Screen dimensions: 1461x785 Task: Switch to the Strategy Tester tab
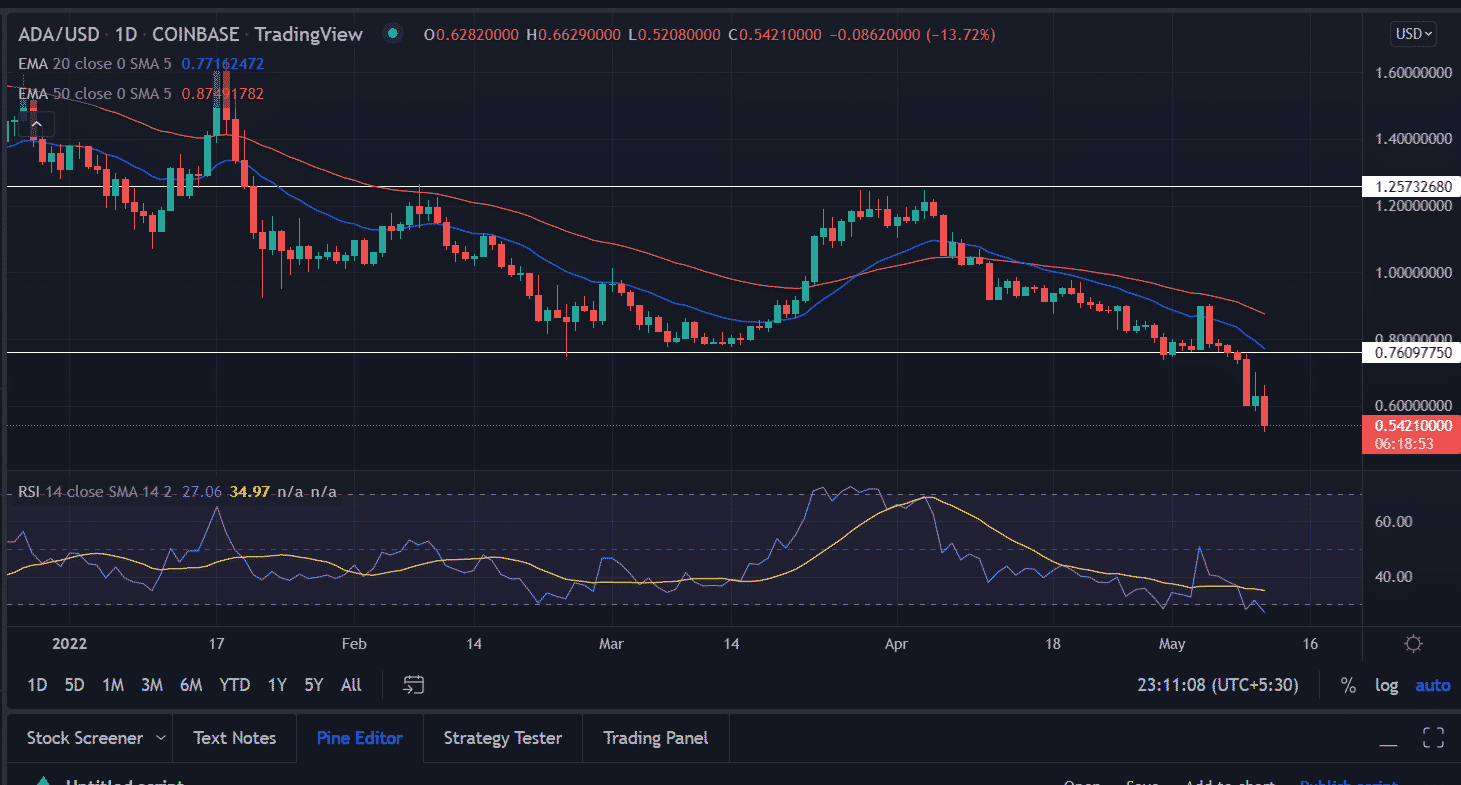[502, 738]
